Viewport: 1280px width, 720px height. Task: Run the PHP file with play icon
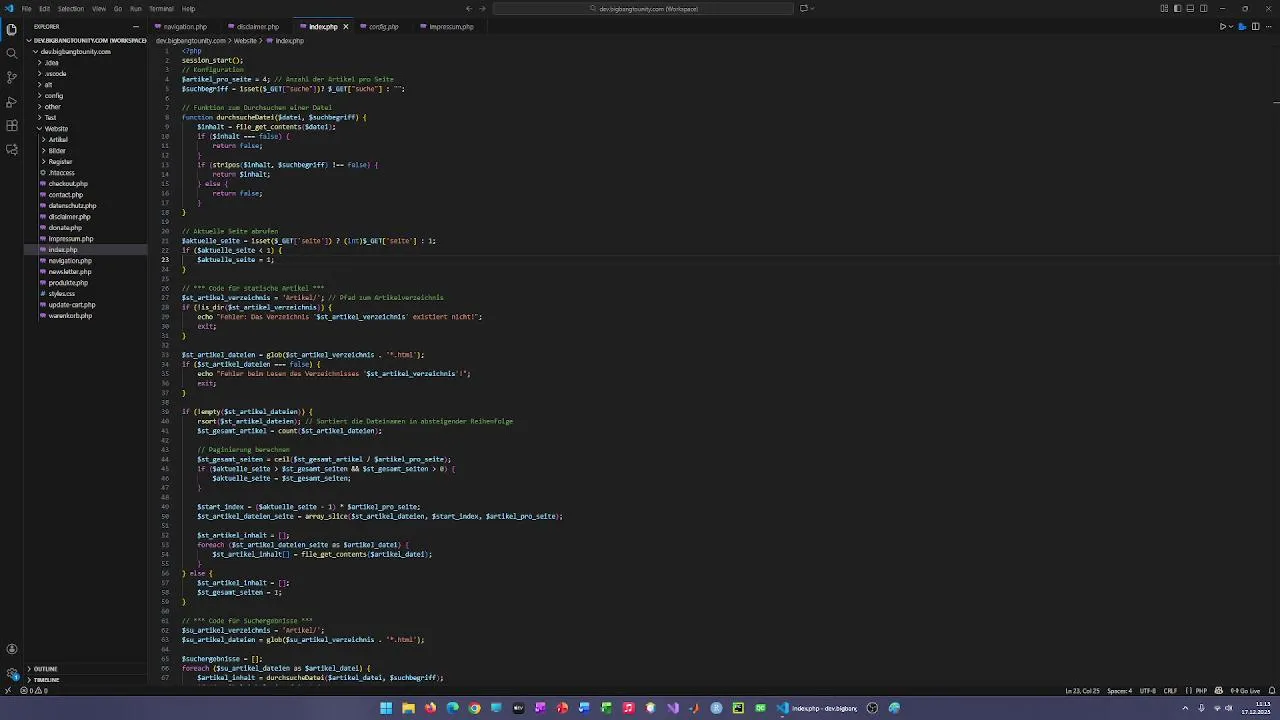[1222, 27]
